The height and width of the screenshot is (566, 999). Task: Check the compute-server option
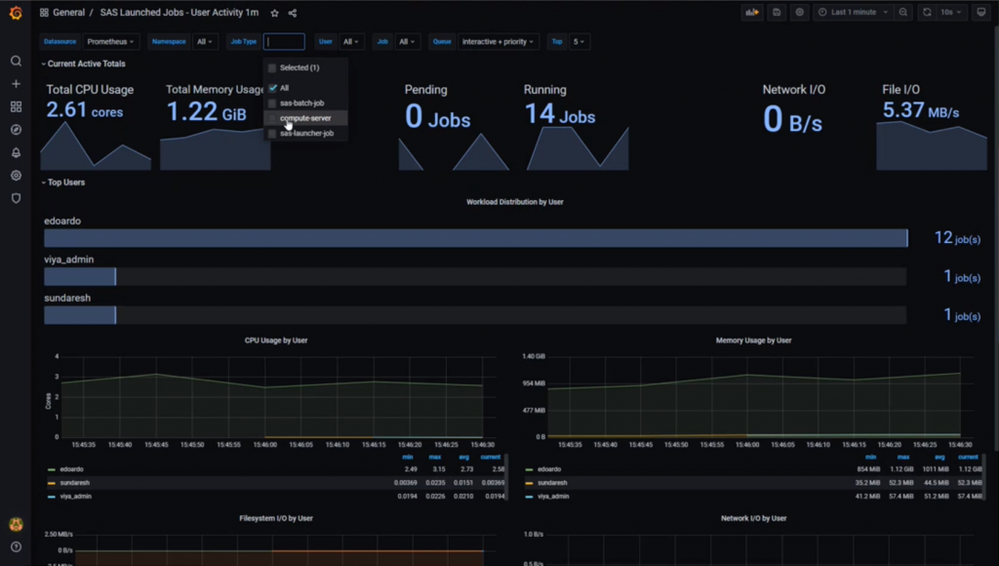(272, 119)
